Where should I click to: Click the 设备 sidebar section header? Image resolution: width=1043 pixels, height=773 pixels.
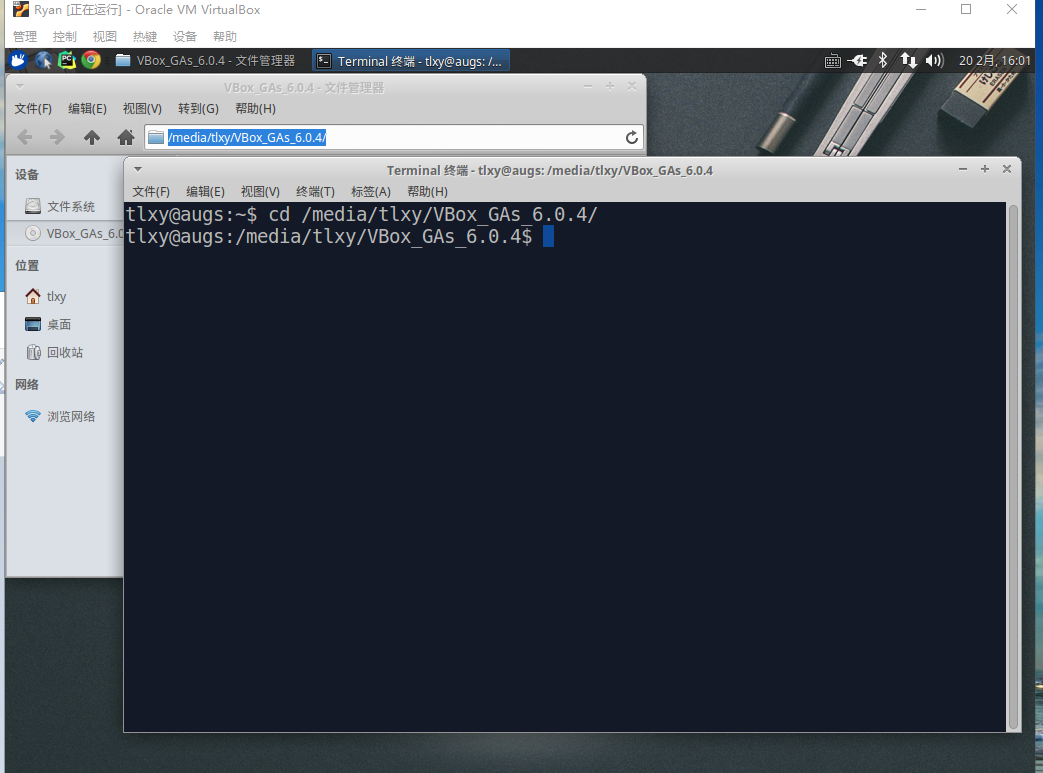[x=27, y=174]
